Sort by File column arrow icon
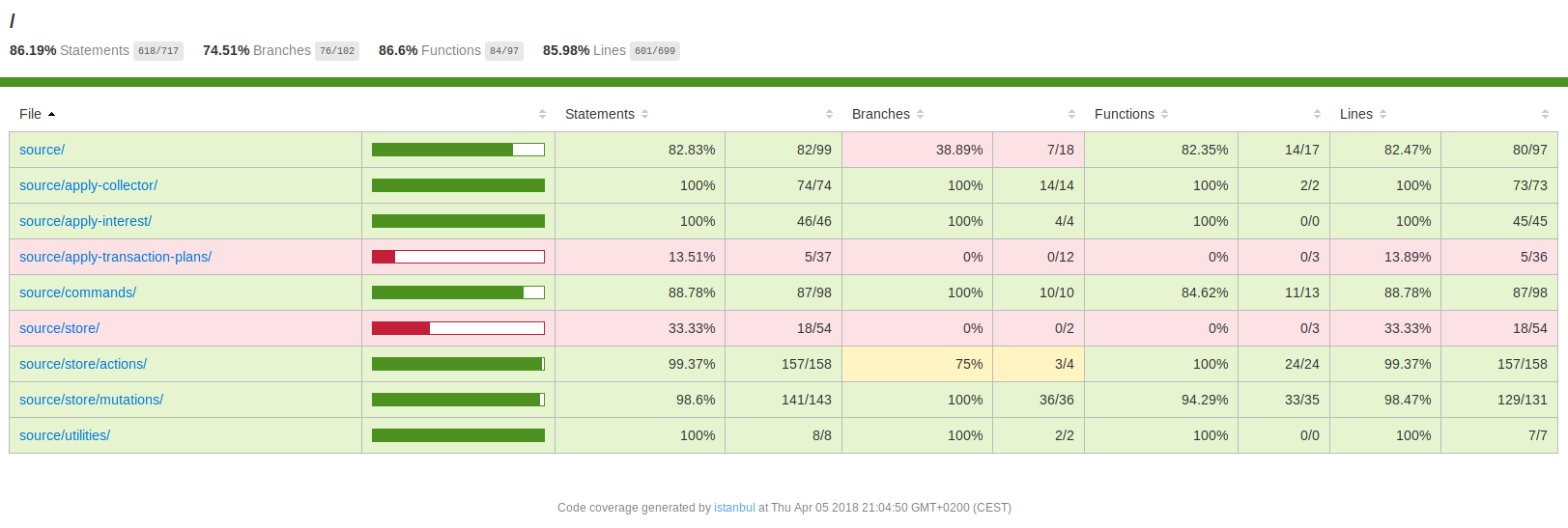 click(51, 114)
